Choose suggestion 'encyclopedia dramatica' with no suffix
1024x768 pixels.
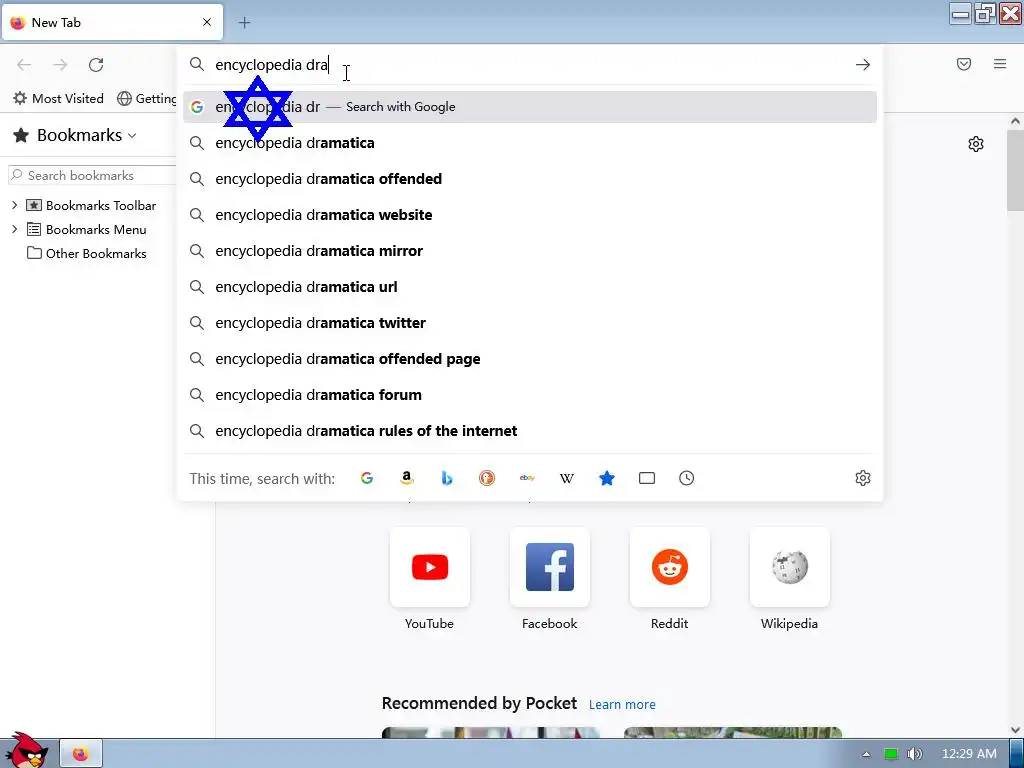tap(530, 143)
